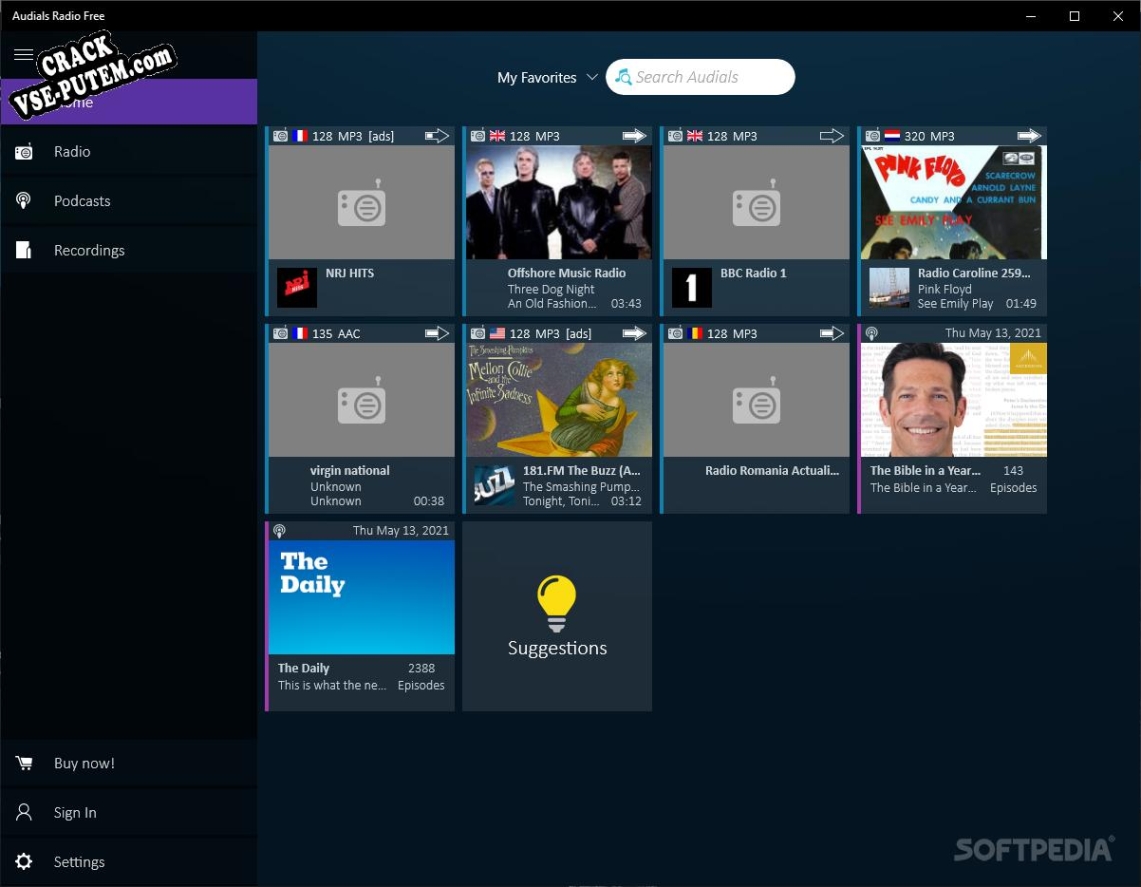This screenshot has width=1141, height=887.
Task: Open the Suggestions tile
Action: coord(557,616)
